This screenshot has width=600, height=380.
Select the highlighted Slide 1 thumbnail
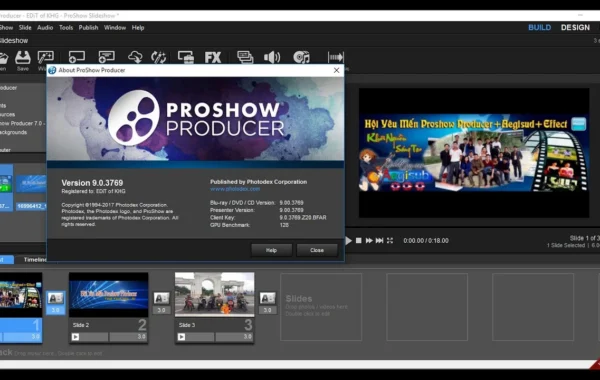[21, 295]
